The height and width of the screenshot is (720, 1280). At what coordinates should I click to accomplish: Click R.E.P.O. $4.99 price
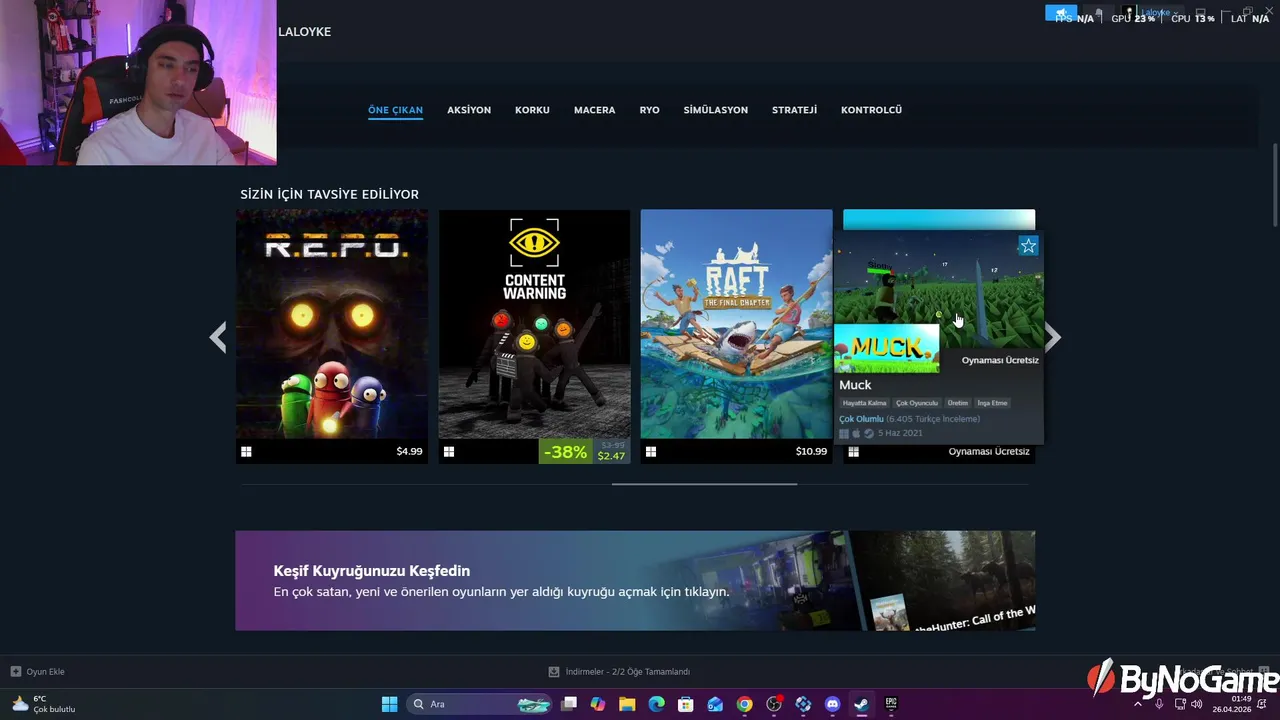click(409, 452)
